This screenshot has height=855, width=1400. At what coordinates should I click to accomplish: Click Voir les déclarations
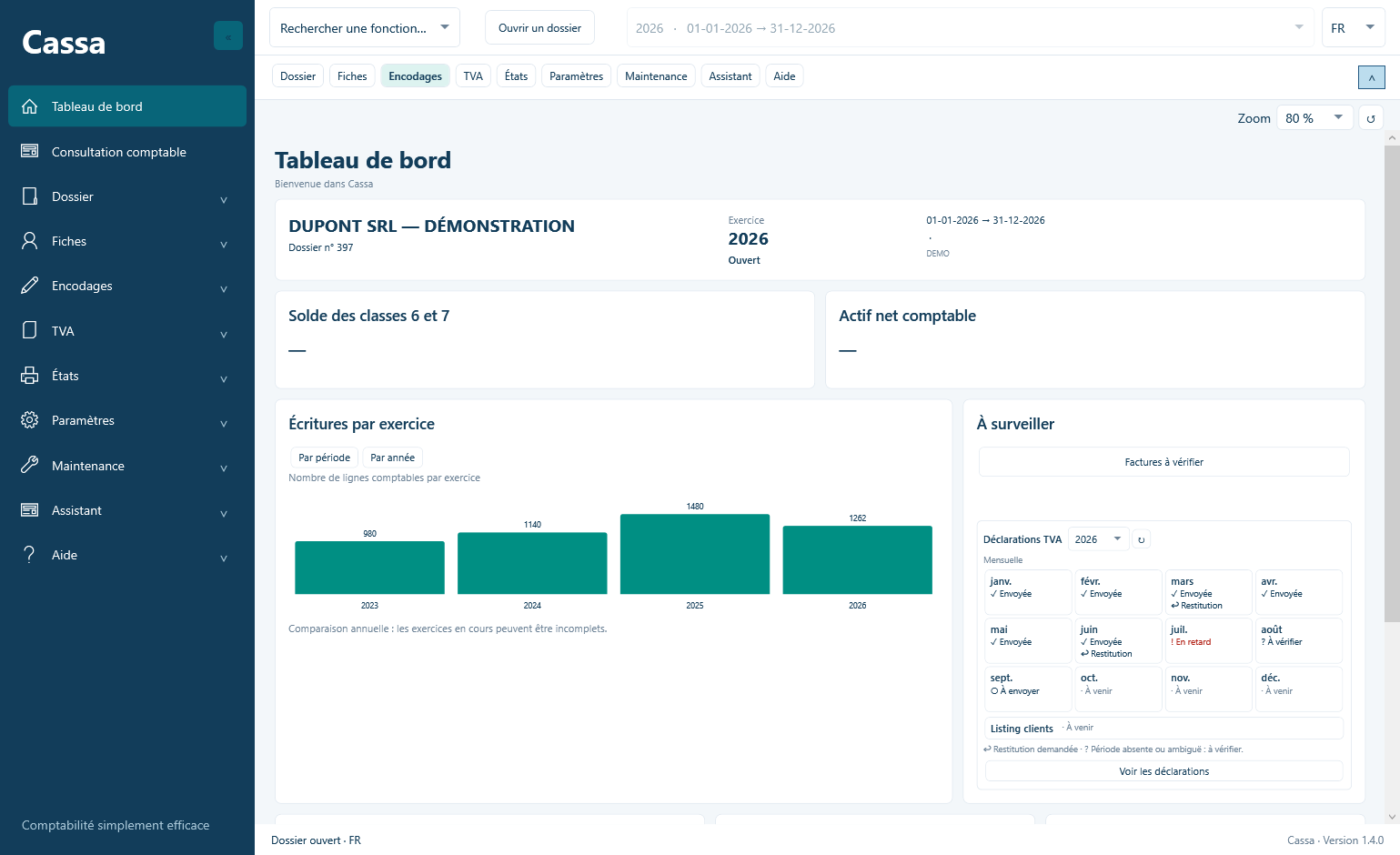(1163, 771)
